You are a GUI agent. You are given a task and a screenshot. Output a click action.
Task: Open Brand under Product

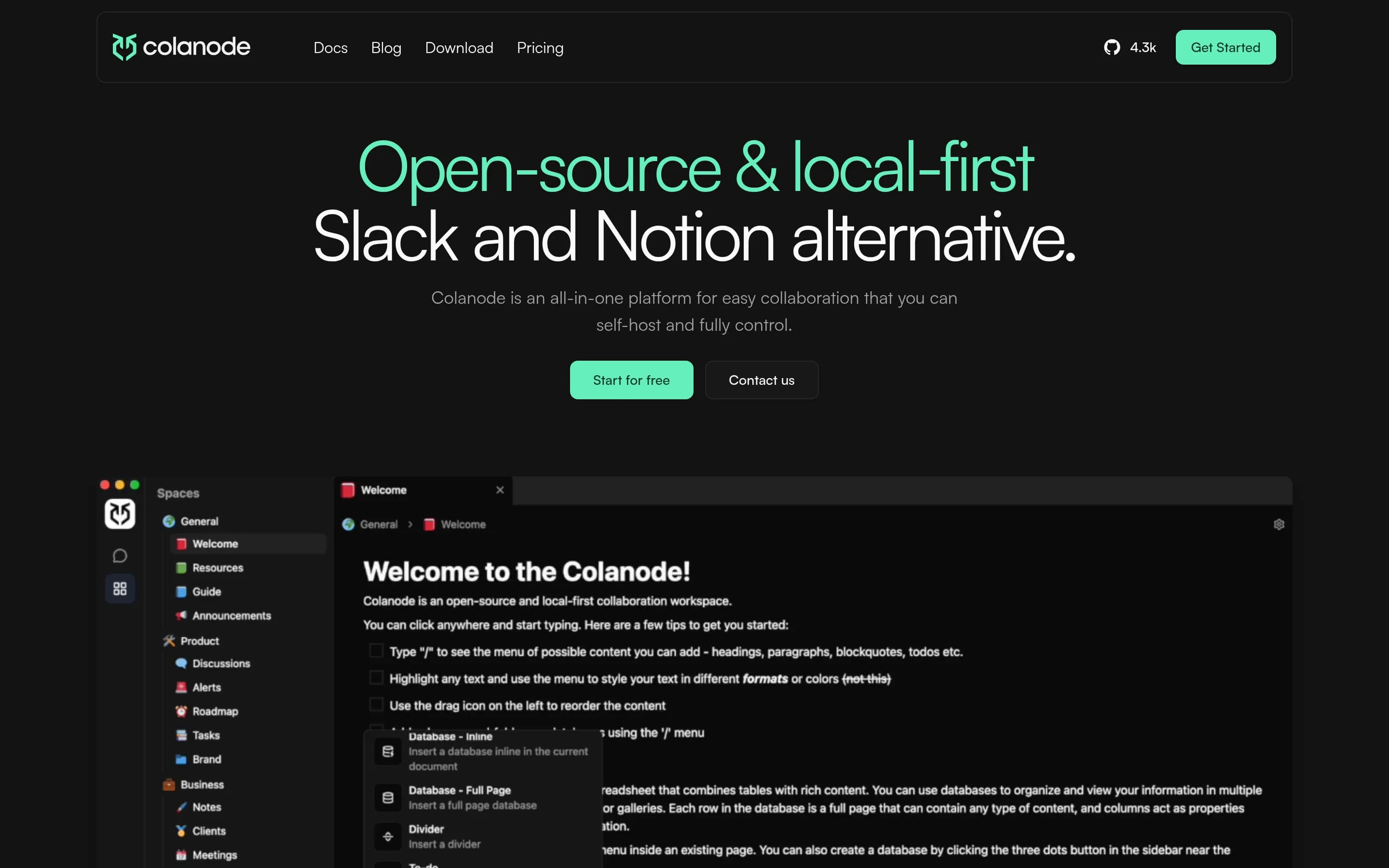click(x=248, y=759)
